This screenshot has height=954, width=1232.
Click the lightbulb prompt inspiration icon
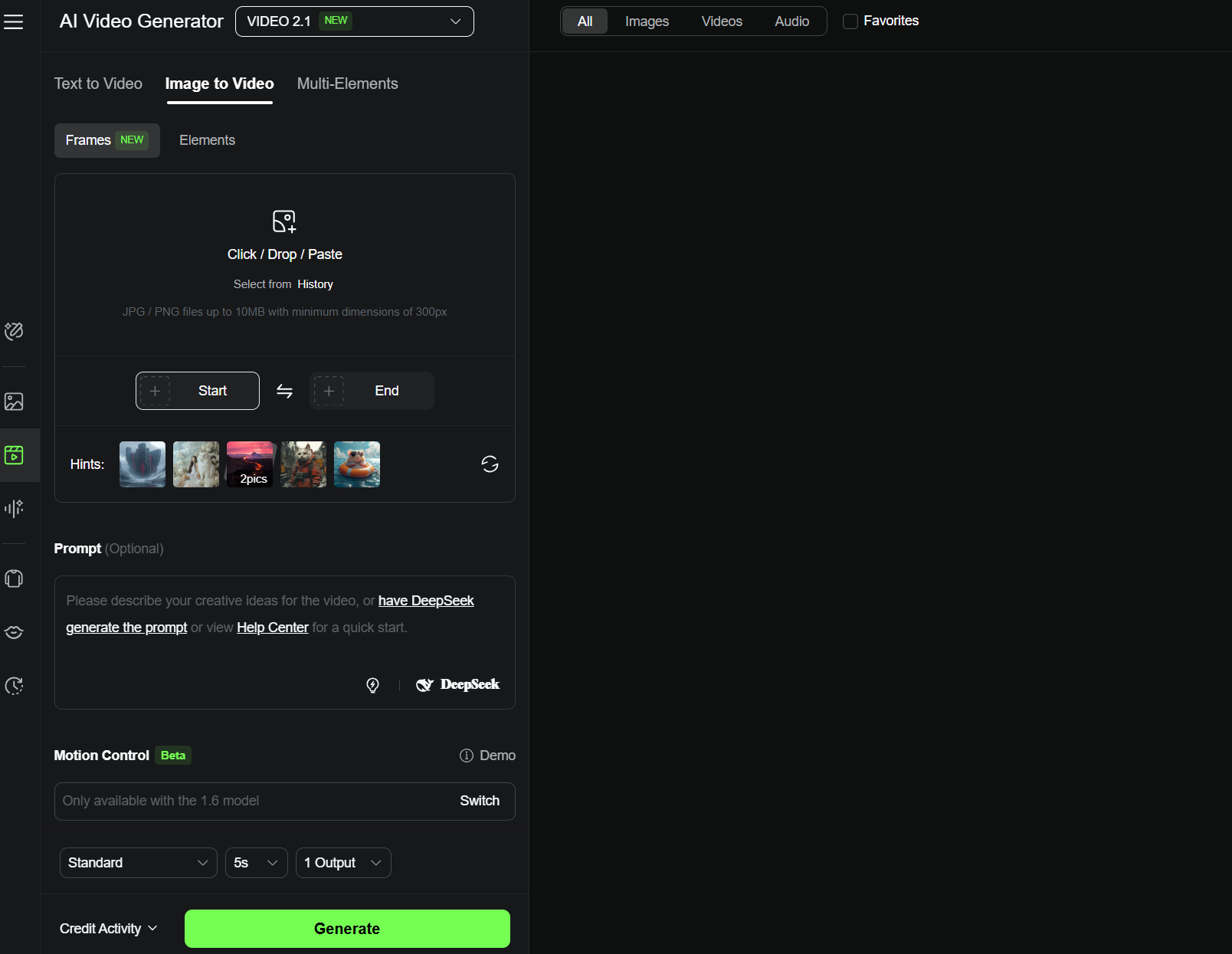pyautogui.click(x=372, y=685)
